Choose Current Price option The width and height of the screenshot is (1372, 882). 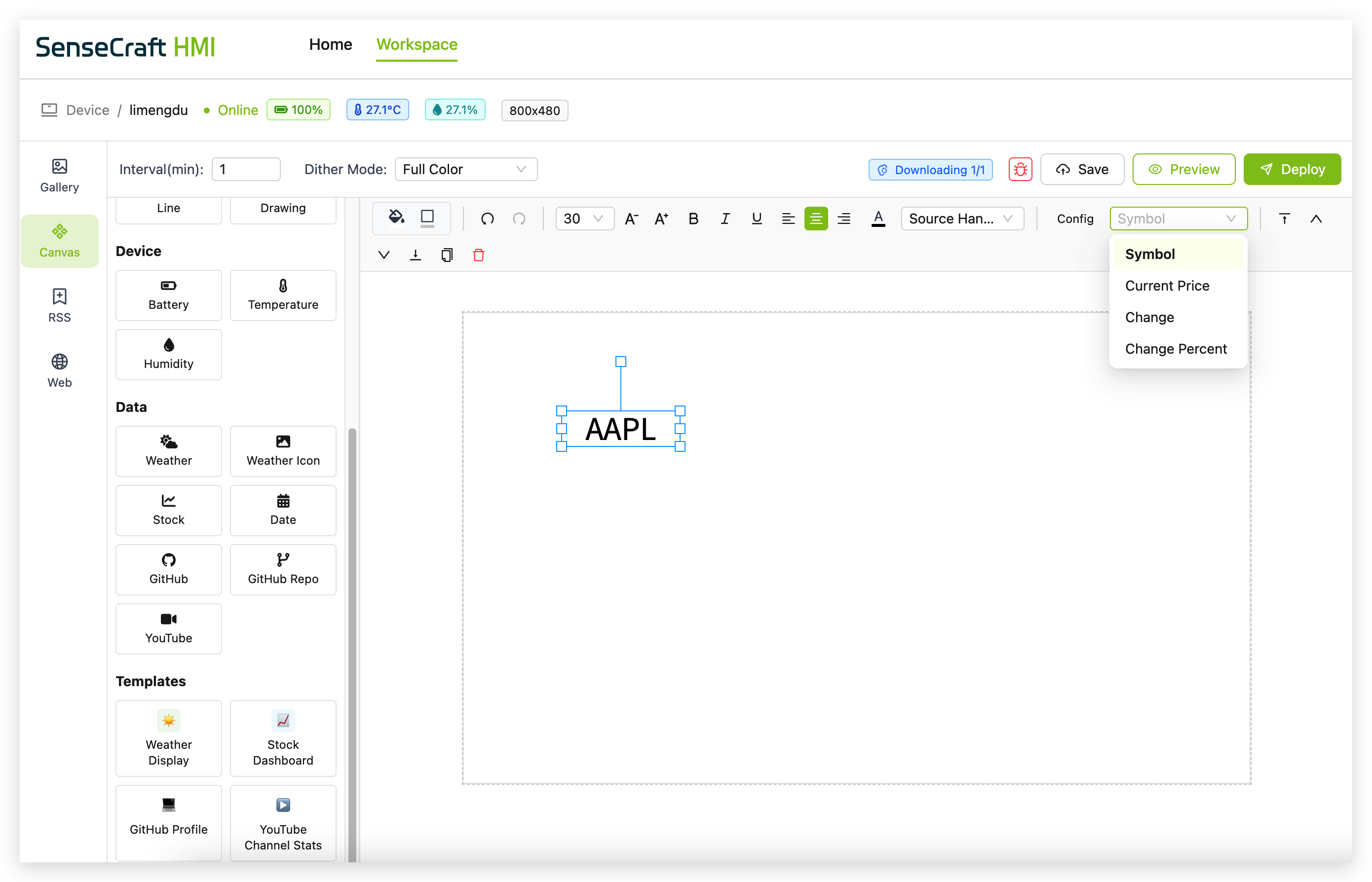[1178, 285]
